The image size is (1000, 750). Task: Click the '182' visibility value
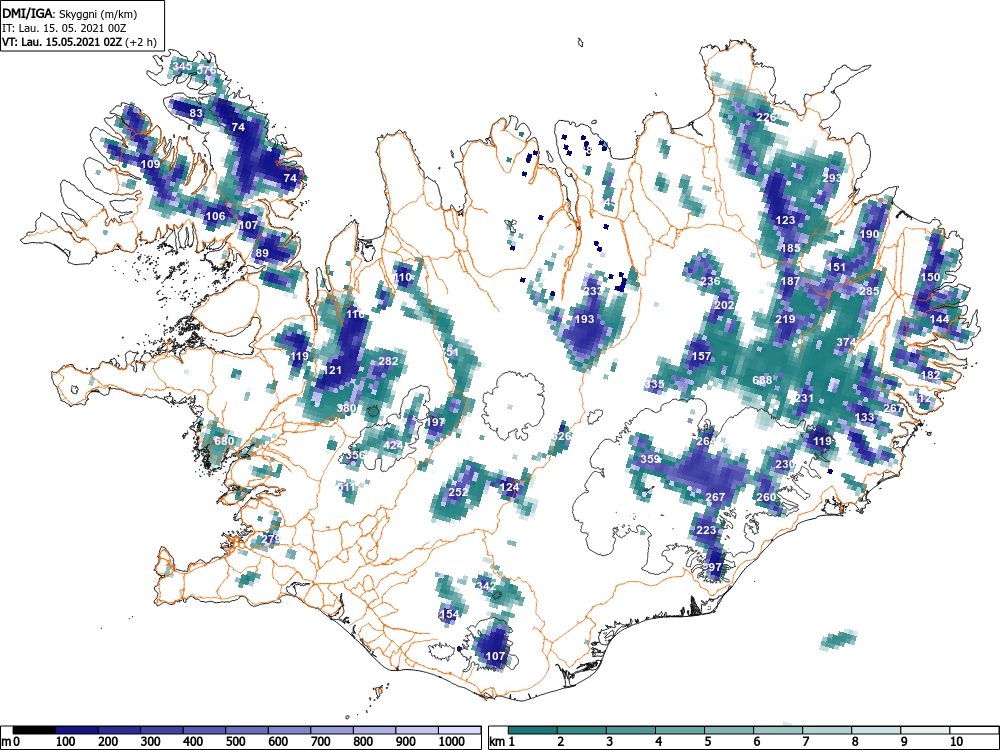click(930, 375)
